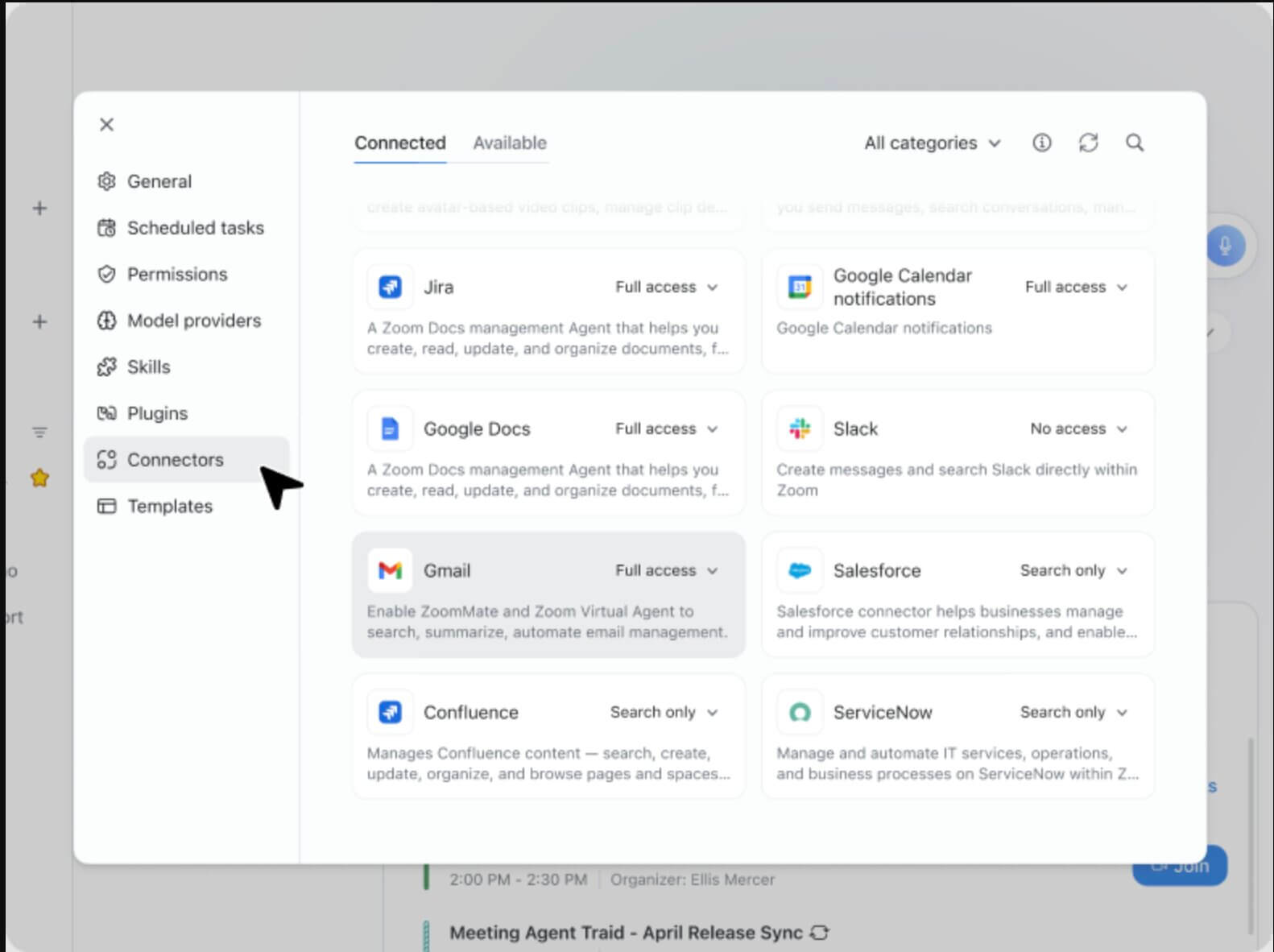
Task: Click the Salesforce connector name
Action: click(877, 570)
